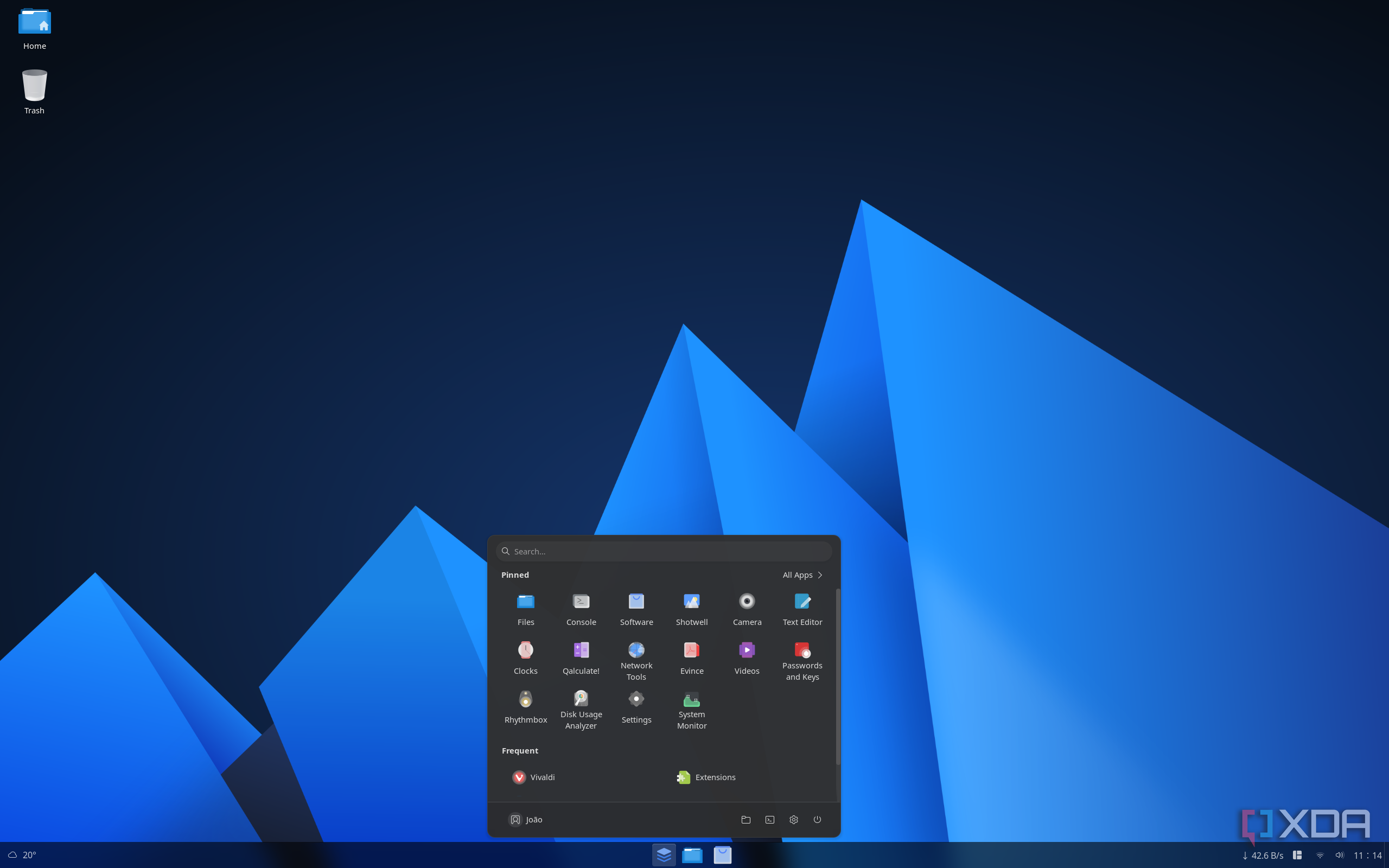This screenshot has width=1389, height=868.
Task: Open João user account menu
Action: pyautogui.click(x=526, y=819)
